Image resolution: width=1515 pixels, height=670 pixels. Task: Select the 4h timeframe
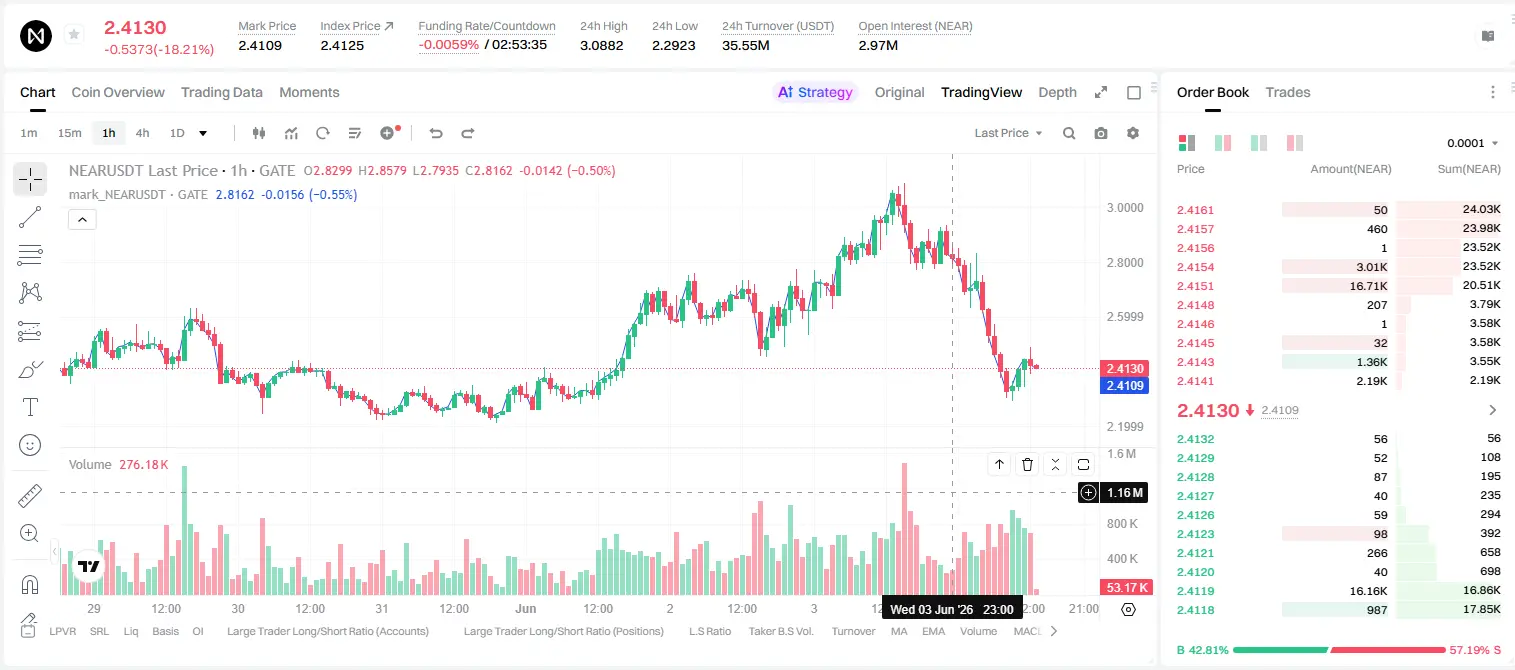pyautogui.click(x=142, y=133)
